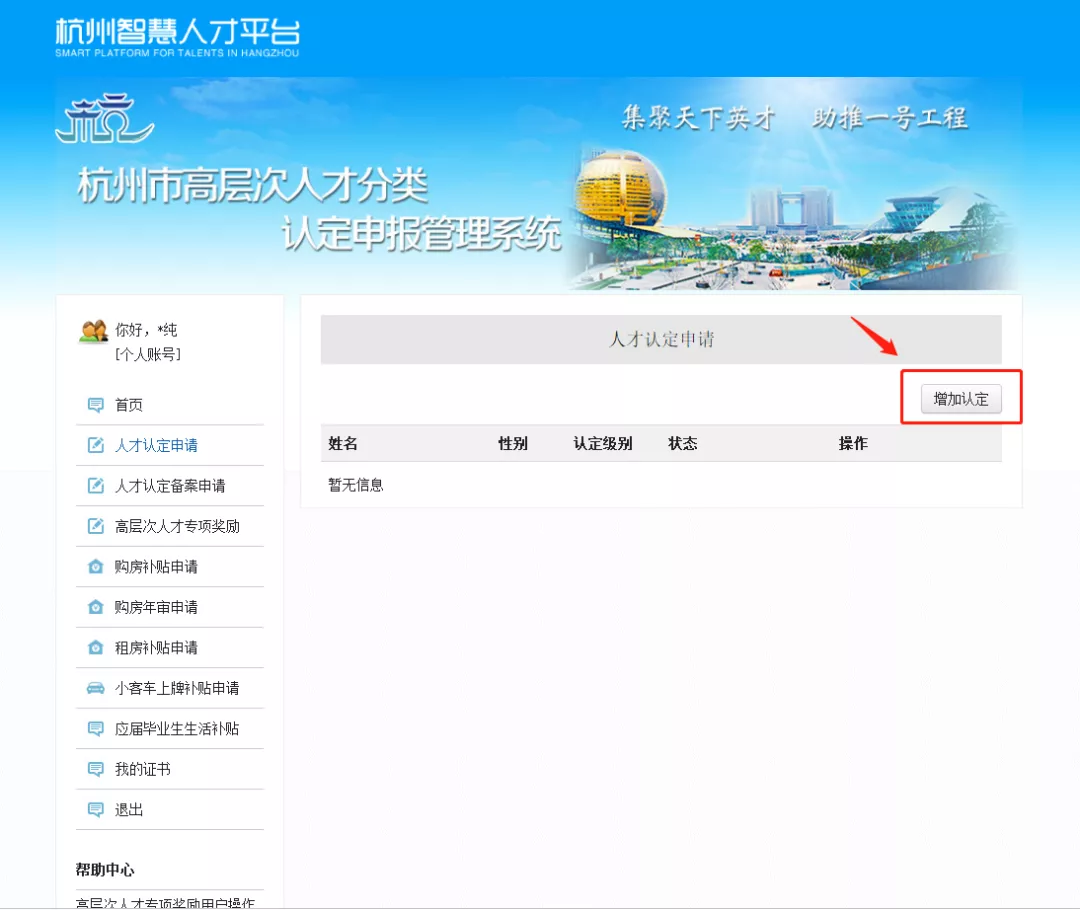Click the user avatar icon next to 你好
Viewport: 1080px width, 910px height.
94,331
